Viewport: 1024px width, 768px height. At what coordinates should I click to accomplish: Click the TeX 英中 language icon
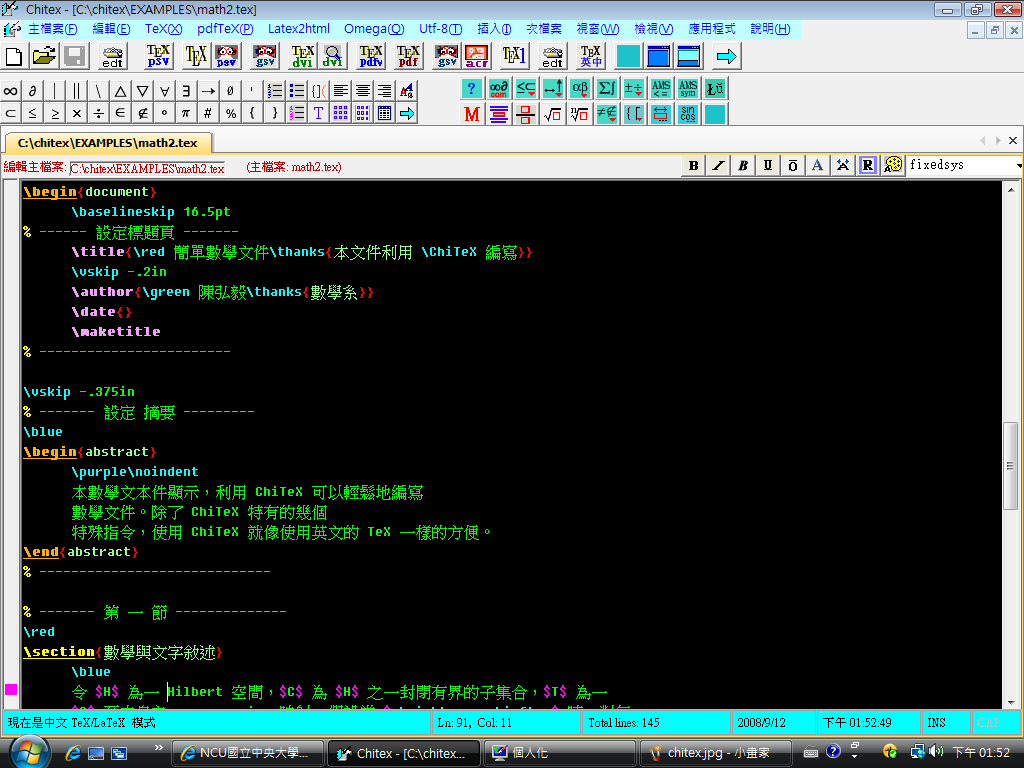(591, 56)
